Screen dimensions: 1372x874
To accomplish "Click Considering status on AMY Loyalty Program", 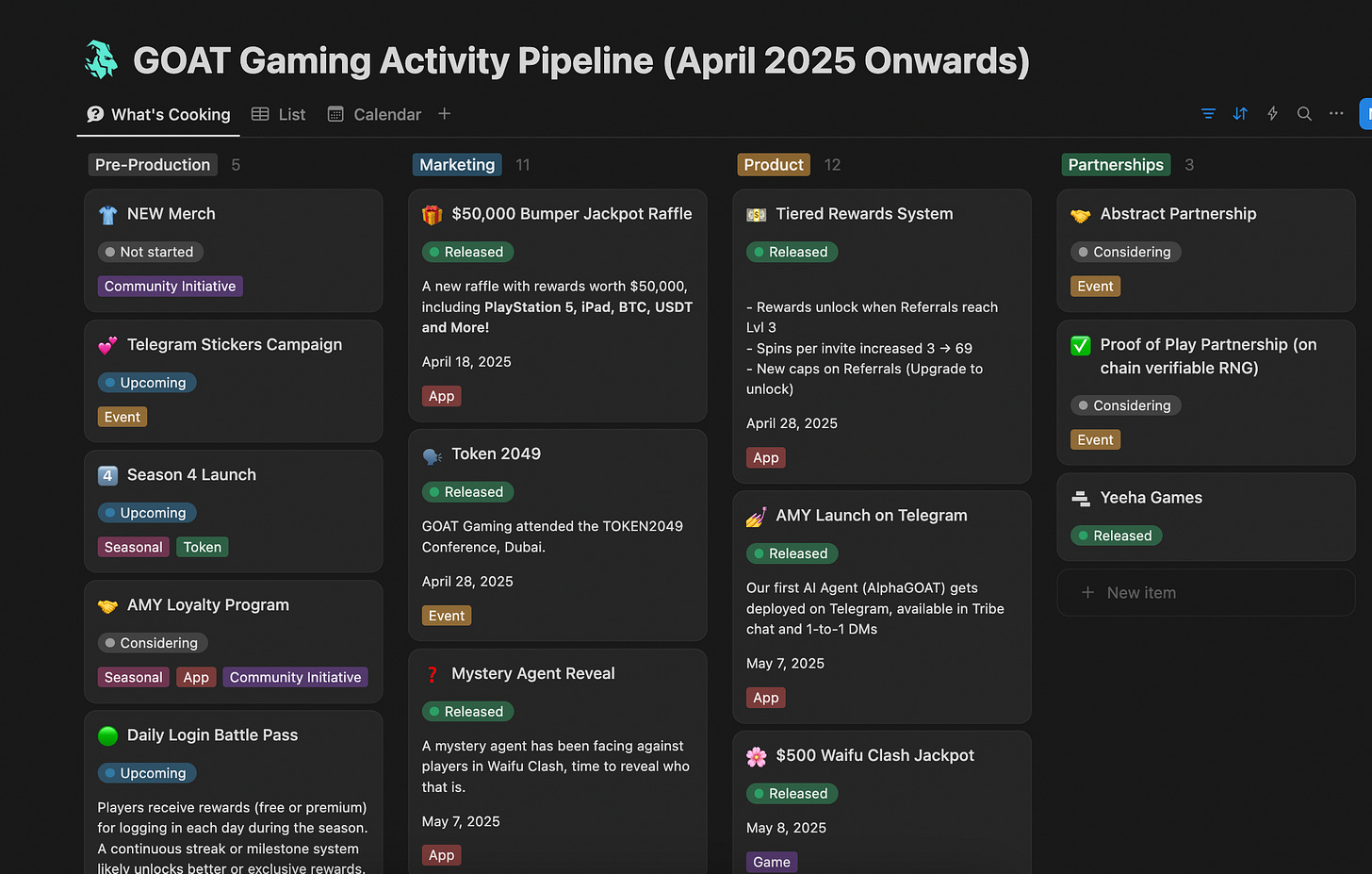I will coord(153,643).
